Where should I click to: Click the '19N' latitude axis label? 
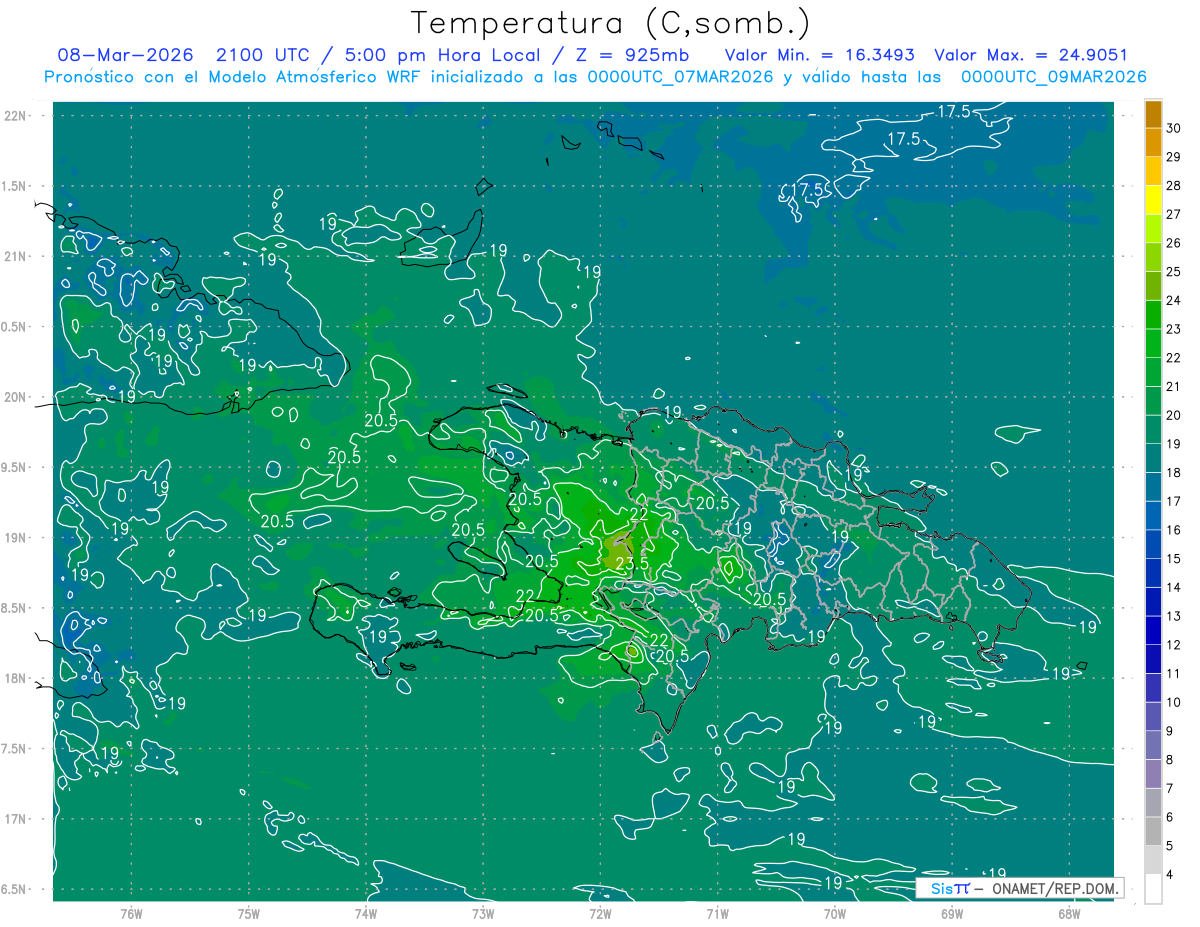pos(14,537)
